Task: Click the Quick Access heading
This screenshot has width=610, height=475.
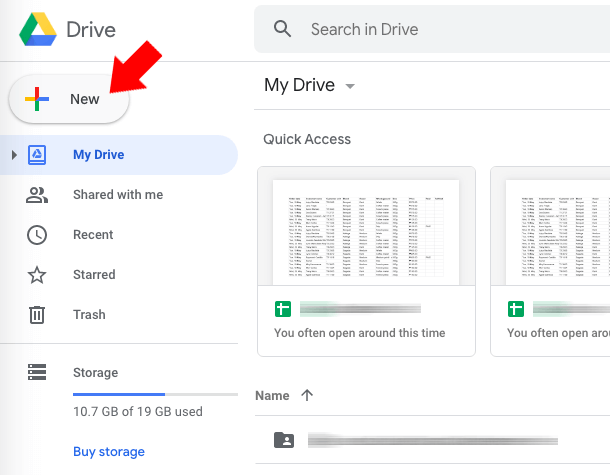Action: [307, 139]
